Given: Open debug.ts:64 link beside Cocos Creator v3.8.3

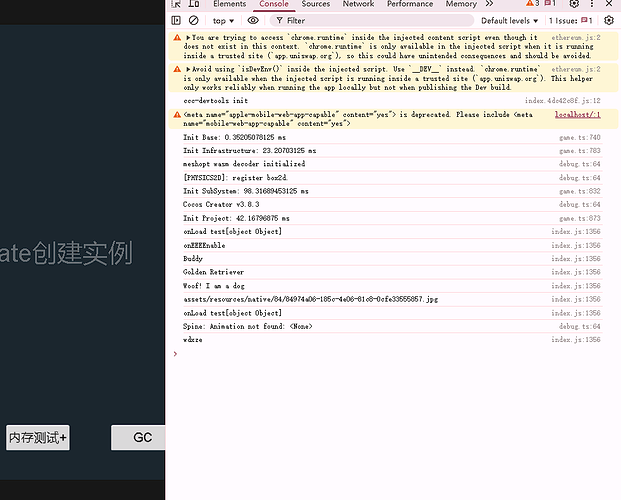Looking at the screenshot, I should coord(580,204).
